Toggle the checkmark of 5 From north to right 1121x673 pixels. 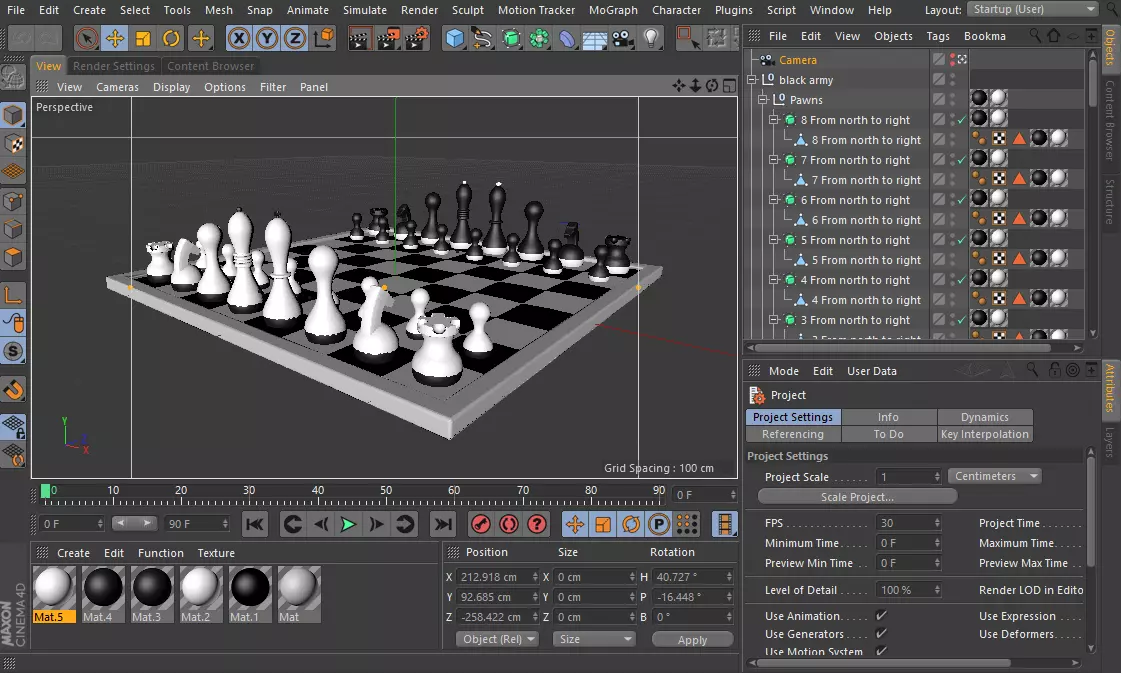pyautogui.click(x=962, y=240)
